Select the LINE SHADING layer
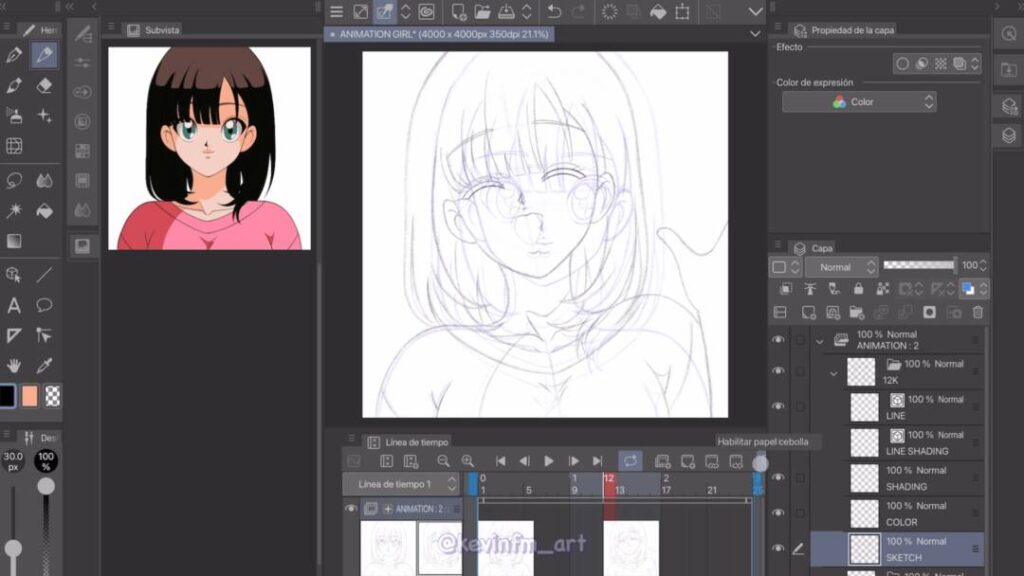The image size is (1024, 576). pyautogui.click(x=897, y=443)
